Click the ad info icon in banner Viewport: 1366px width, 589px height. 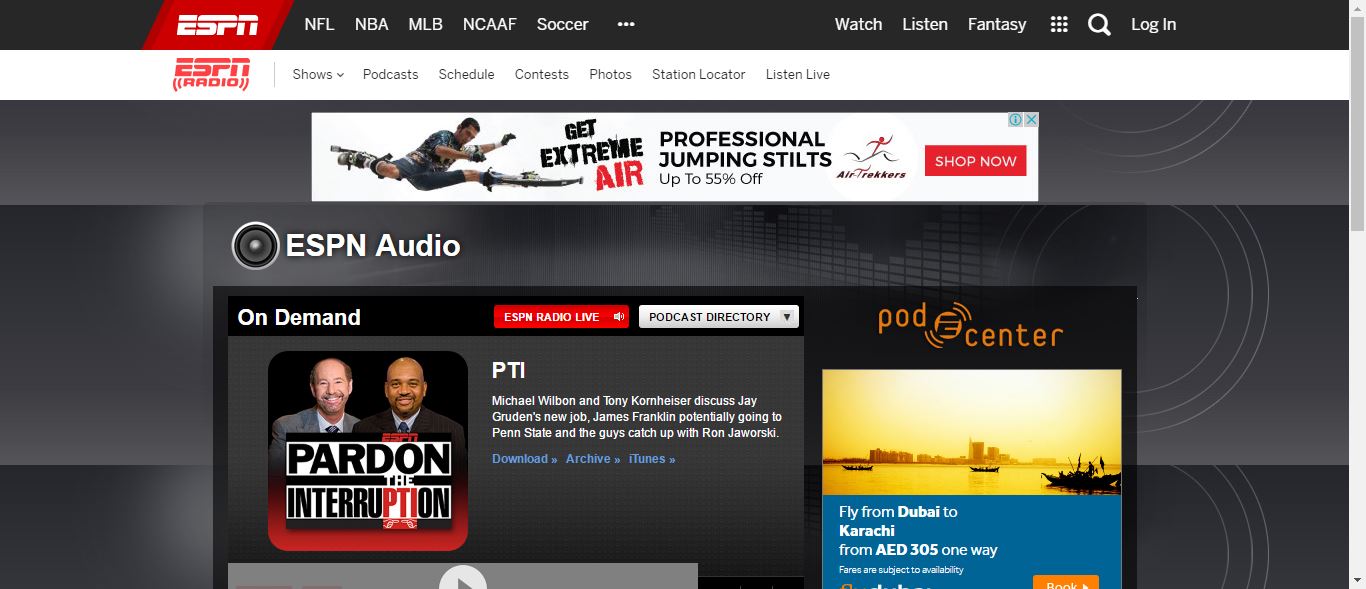1015,120
